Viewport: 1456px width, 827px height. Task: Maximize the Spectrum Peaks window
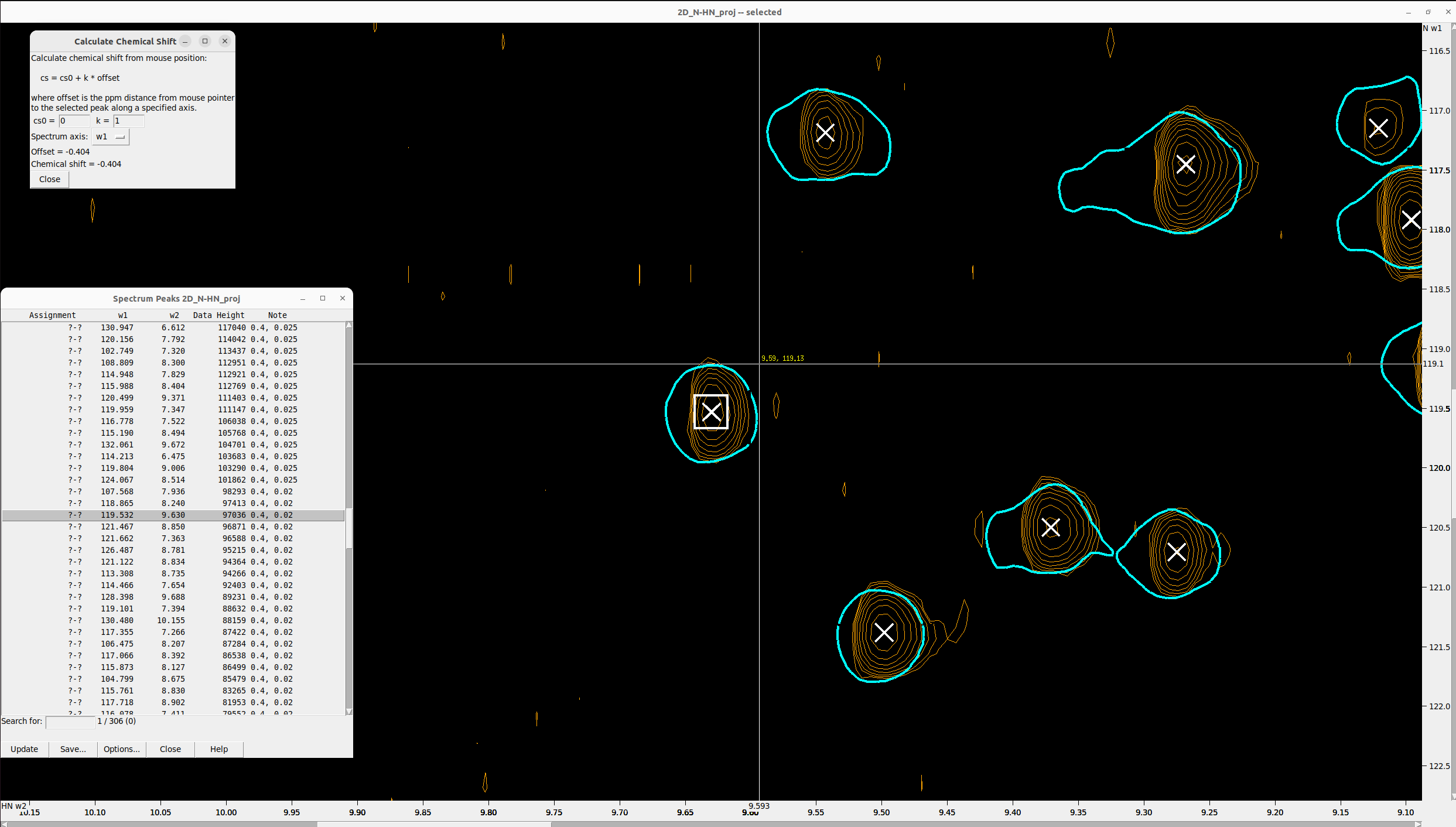coord(323,299)
